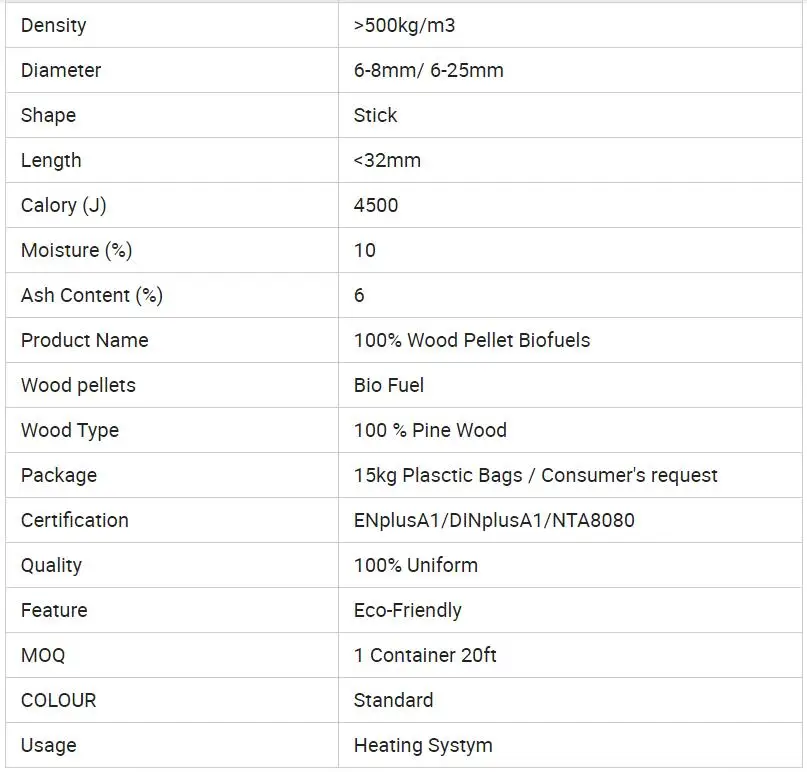The image size is (807, 772).
Task: Click the Shape value Stick
Action: click(x=375, y=115)
